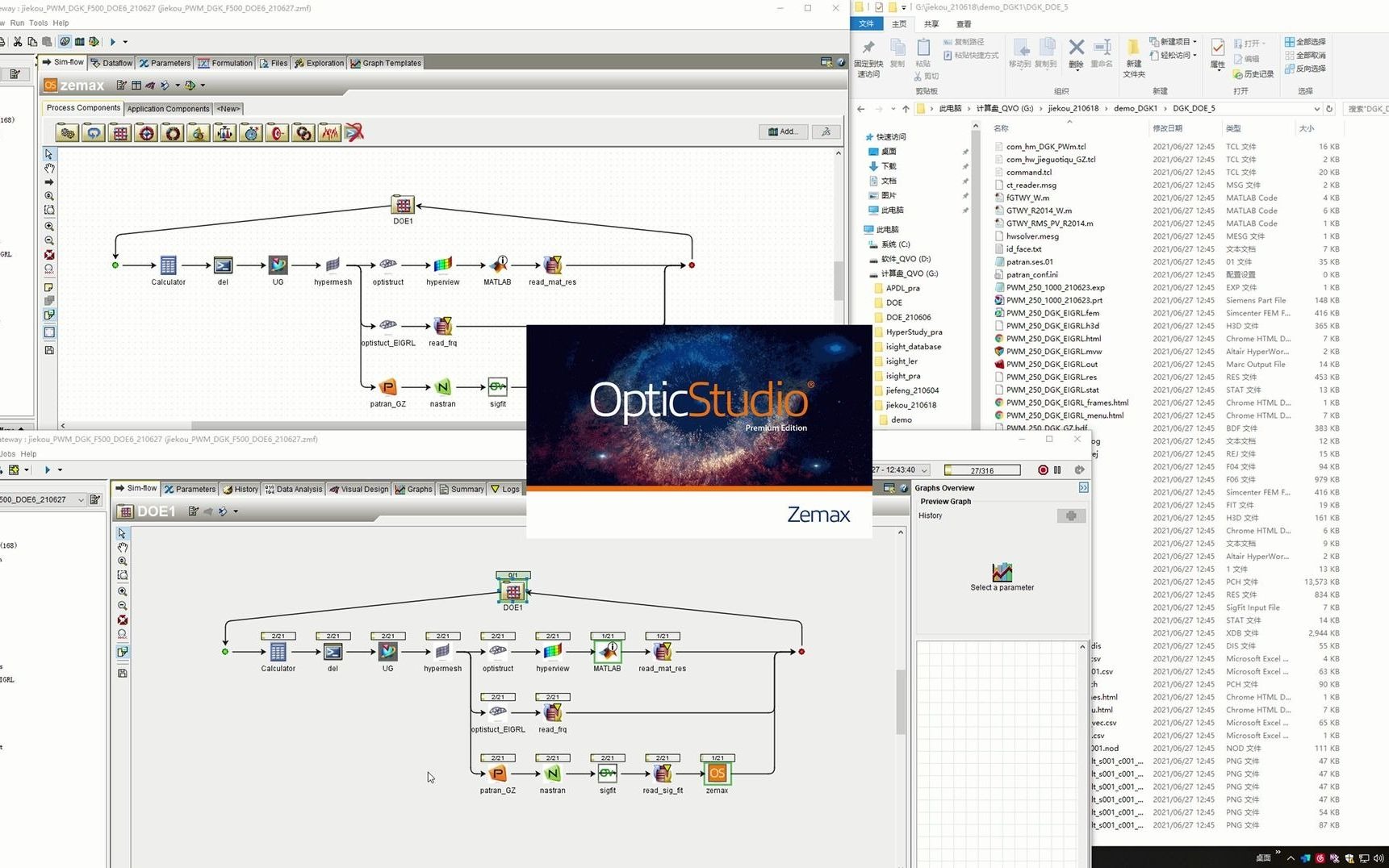This screenshot has width=1389, height=868.
Task: Run the study using the green play arrow
Action: coord(112,41)
